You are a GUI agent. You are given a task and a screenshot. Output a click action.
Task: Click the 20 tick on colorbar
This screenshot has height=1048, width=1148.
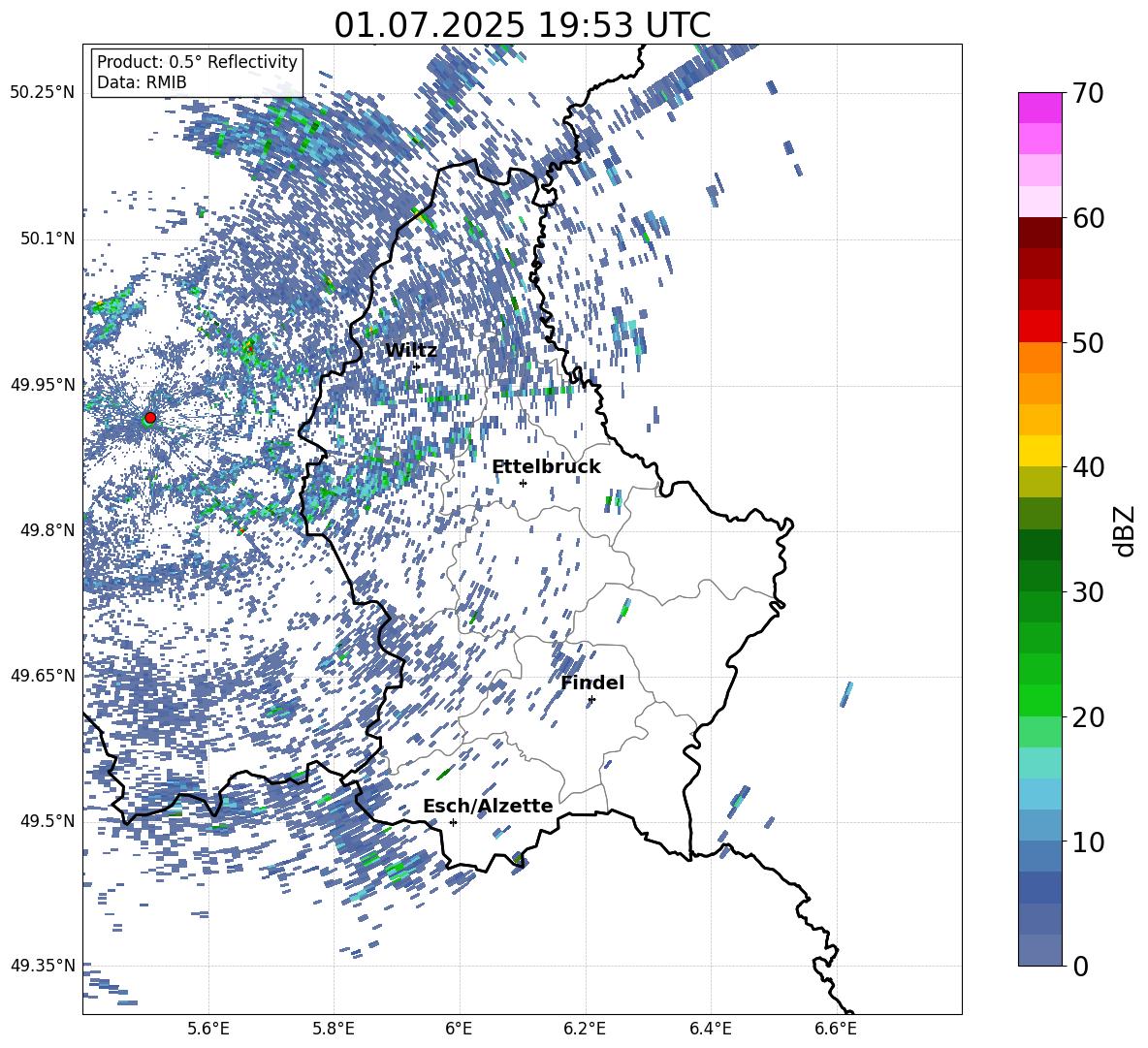click(1087, 716)
